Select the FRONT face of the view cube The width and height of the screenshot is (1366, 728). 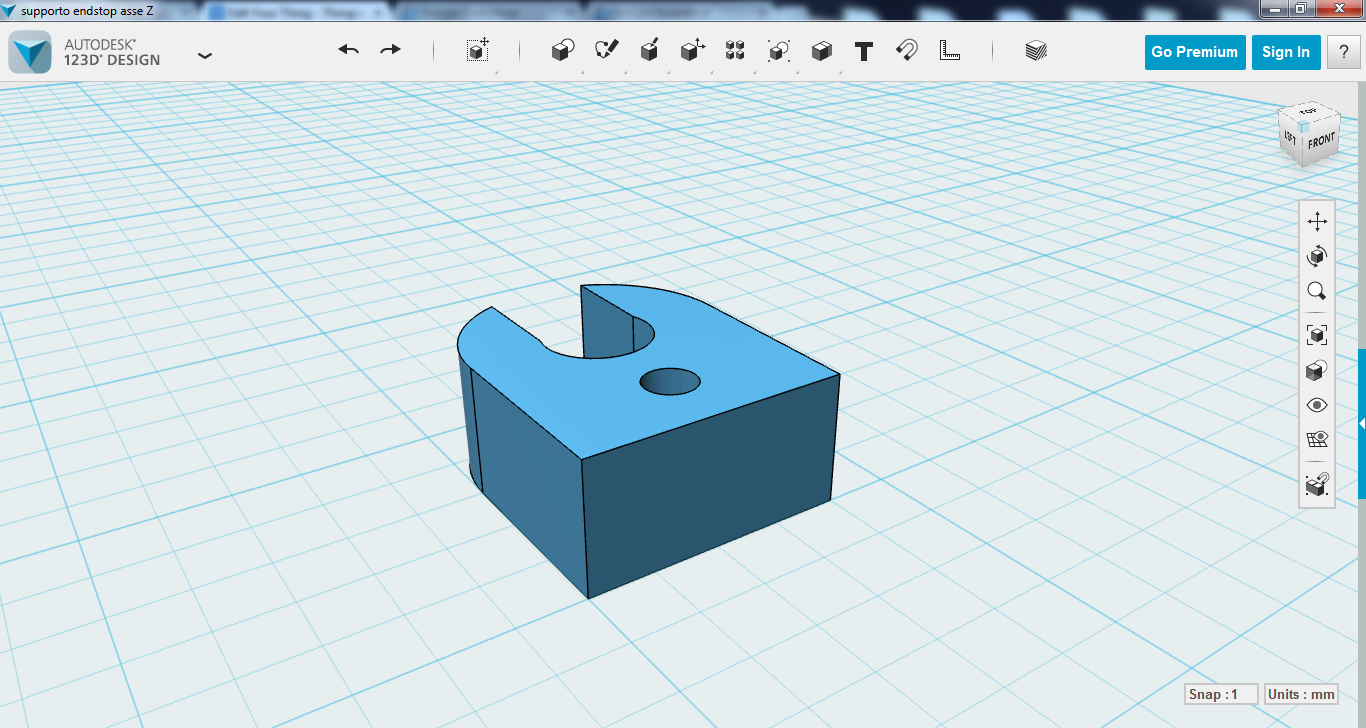click(1320, 141)
